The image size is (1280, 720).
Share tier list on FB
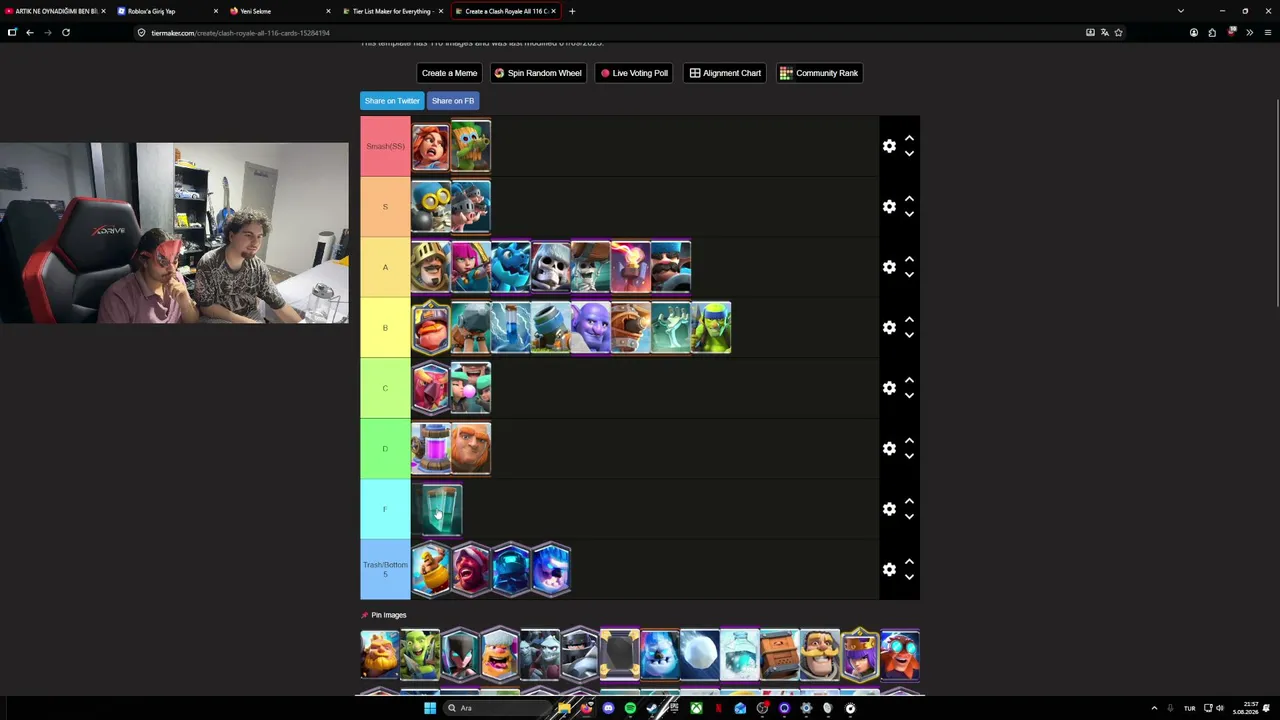pos(453,101)
